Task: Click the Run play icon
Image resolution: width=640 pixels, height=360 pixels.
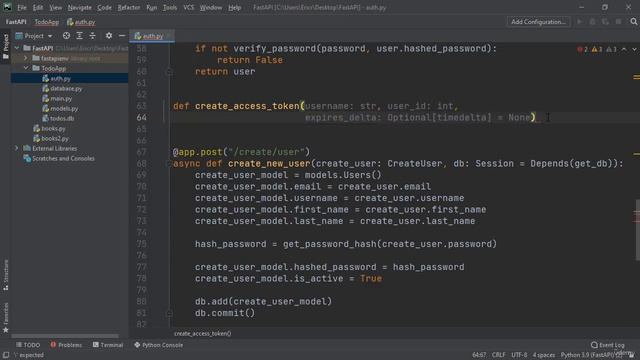Action: click(580, 22)
